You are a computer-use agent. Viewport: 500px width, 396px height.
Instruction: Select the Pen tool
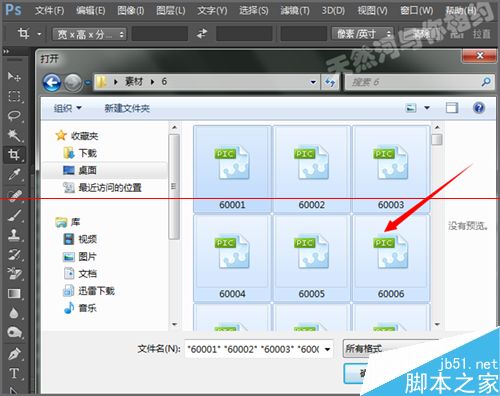(x=14, y=353)
